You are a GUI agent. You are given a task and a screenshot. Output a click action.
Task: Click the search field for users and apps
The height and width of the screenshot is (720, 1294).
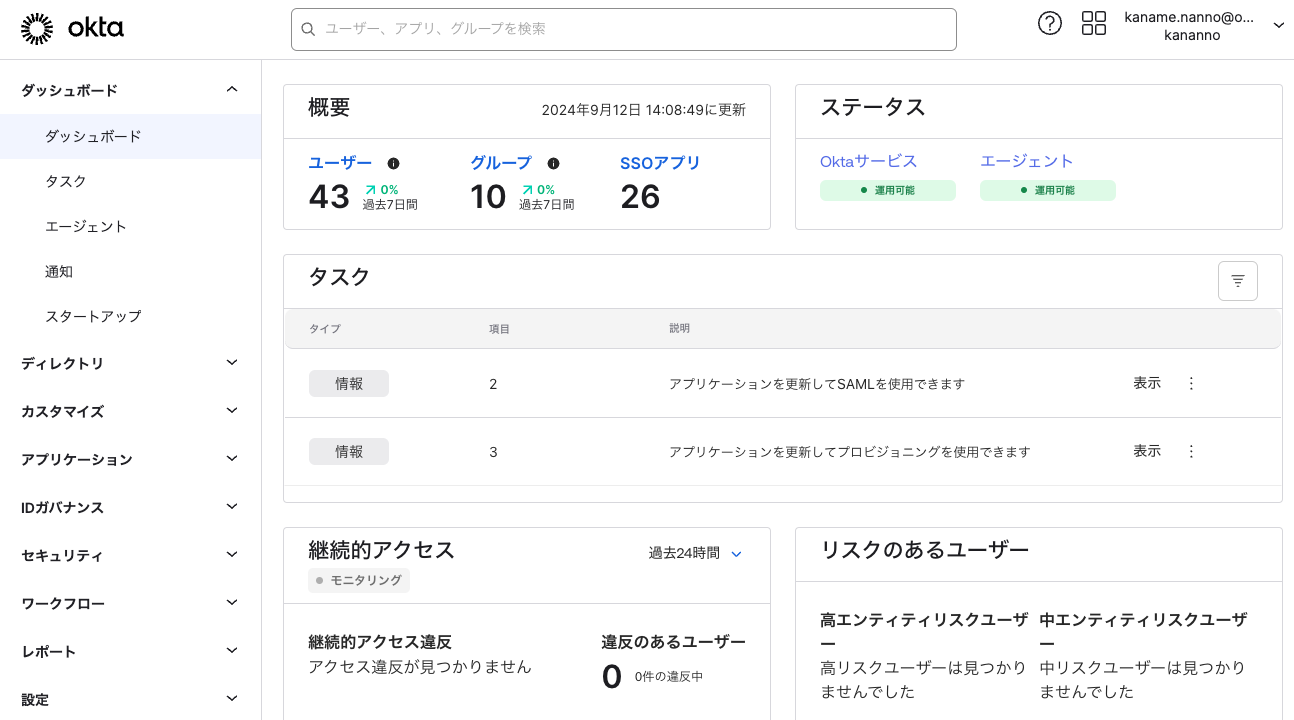coord(623,29)
